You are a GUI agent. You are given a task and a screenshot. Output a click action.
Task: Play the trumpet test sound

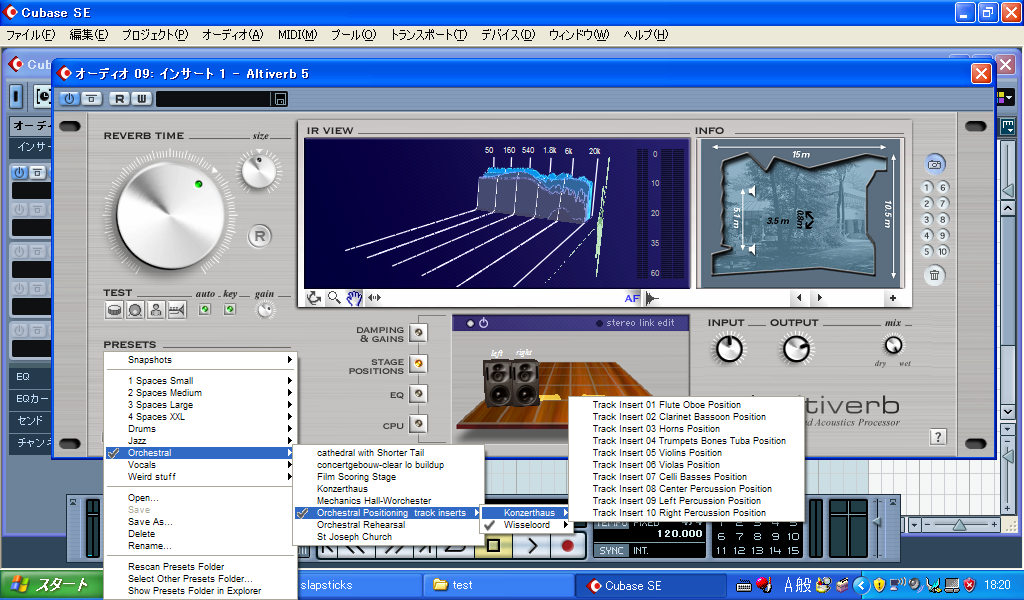point(177,310)
